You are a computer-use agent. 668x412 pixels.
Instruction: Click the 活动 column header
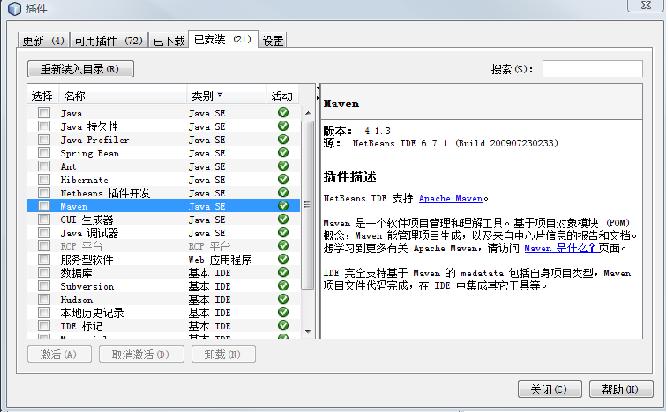point(282,96)
